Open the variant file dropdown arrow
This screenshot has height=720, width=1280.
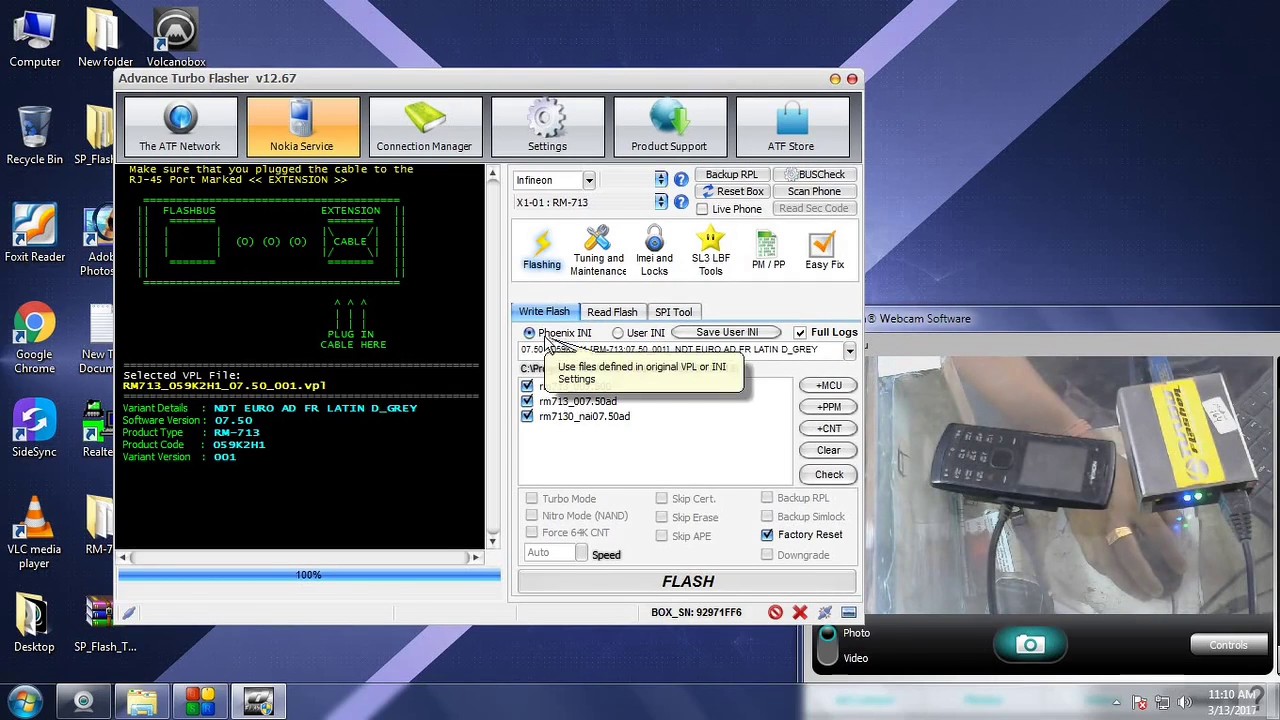coord(849,351)
